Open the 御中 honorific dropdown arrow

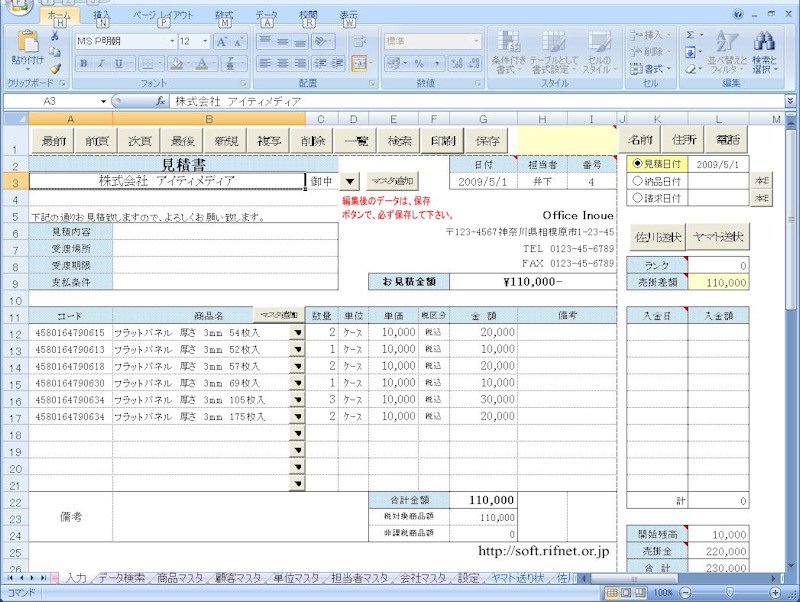tap(350, 181)
